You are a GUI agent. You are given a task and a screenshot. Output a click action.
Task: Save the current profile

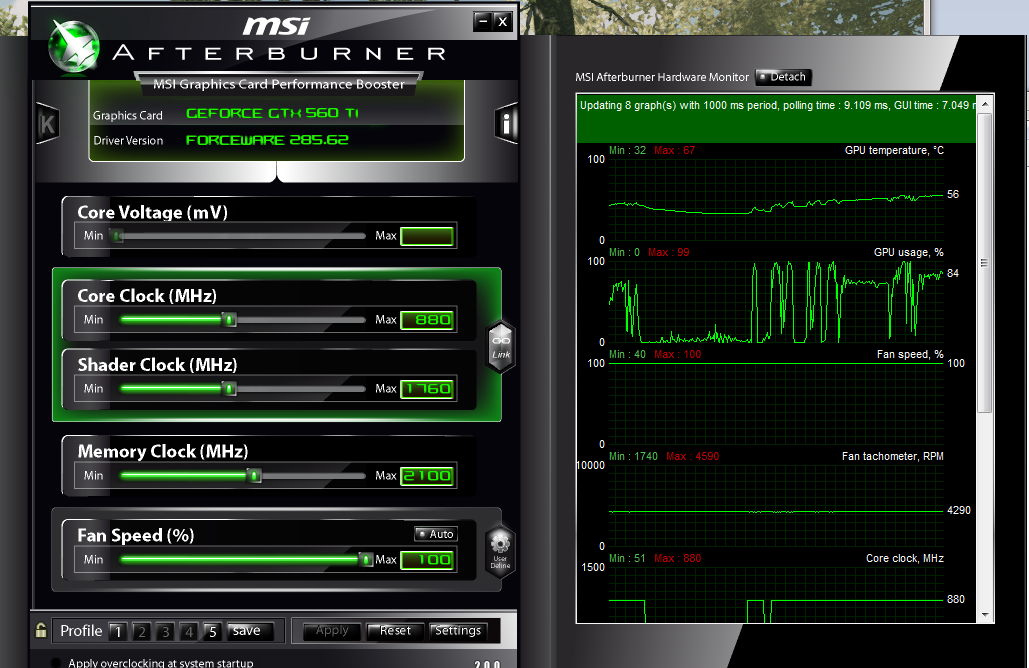coord(248,631)
